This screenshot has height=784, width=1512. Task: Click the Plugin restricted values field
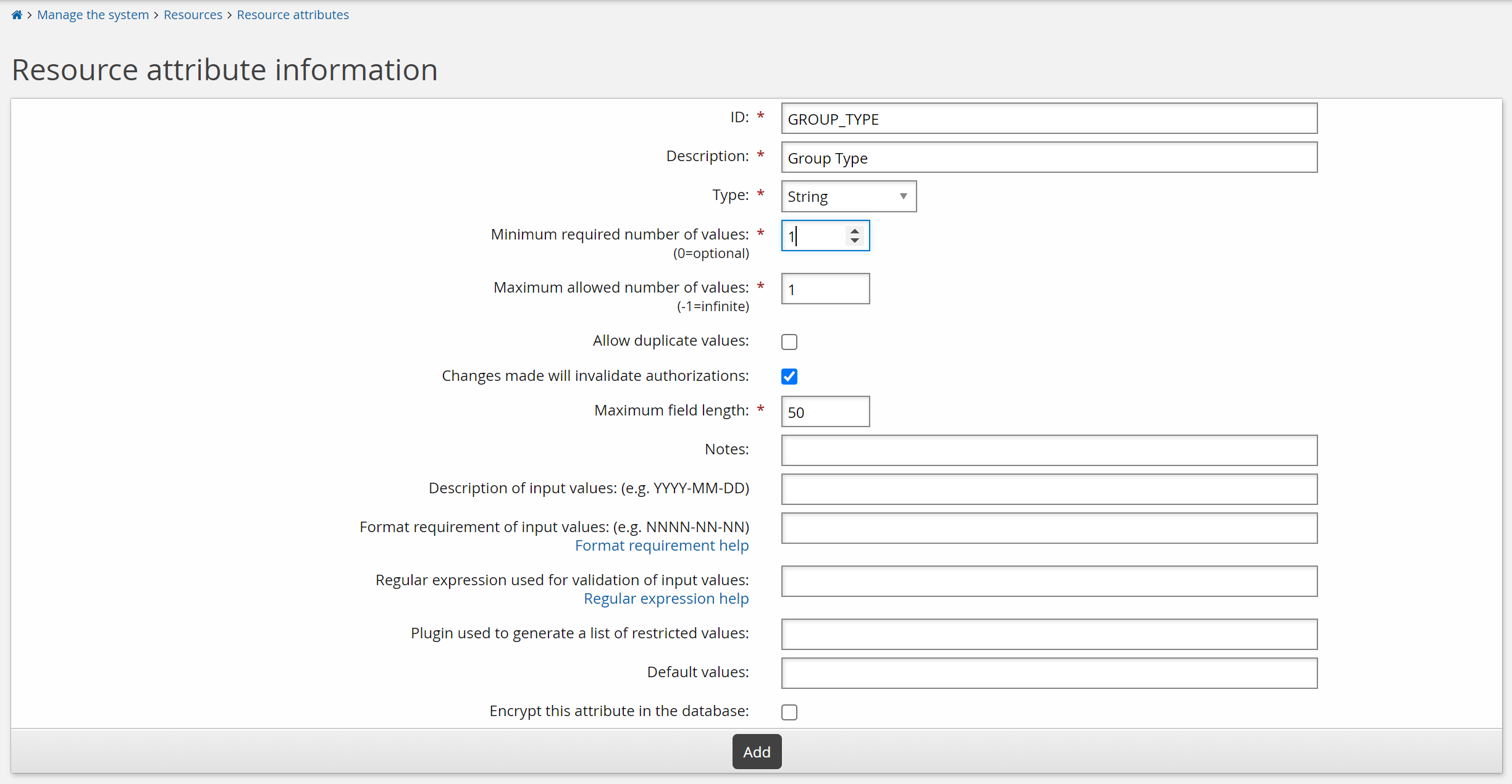tap(1049, 634)
